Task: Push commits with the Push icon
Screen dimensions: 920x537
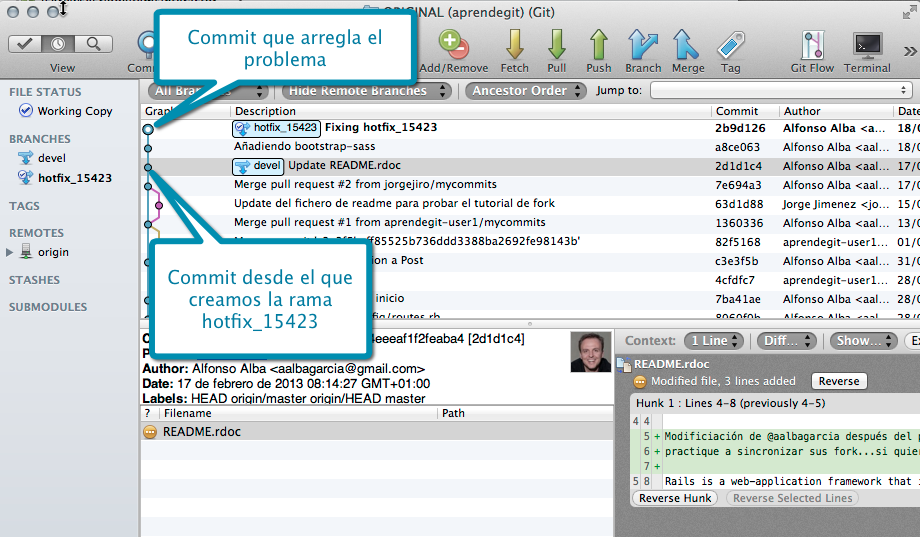Action: pyautogui.click(x=599, y=47)
